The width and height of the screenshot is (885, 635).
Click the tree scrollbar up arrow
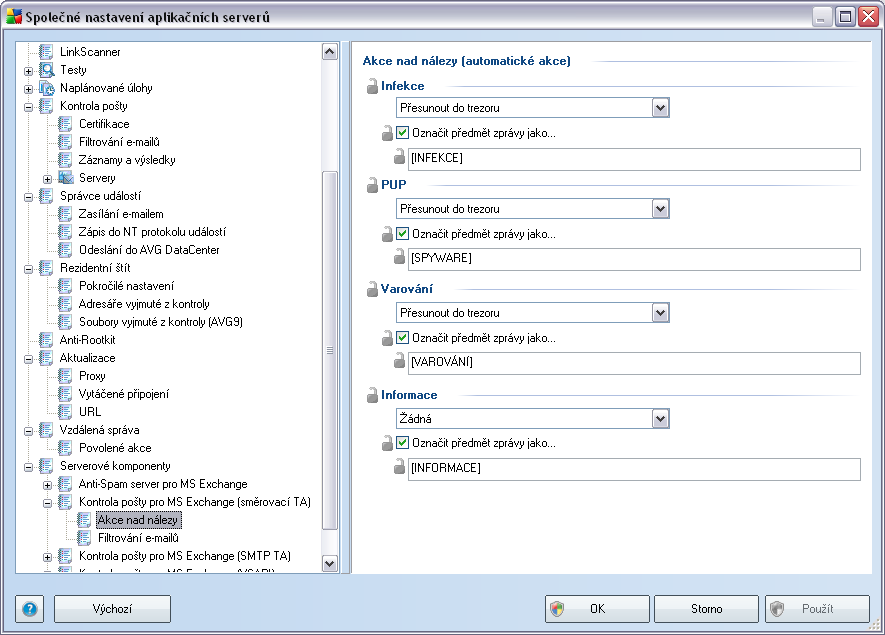(x=330, y=52)
